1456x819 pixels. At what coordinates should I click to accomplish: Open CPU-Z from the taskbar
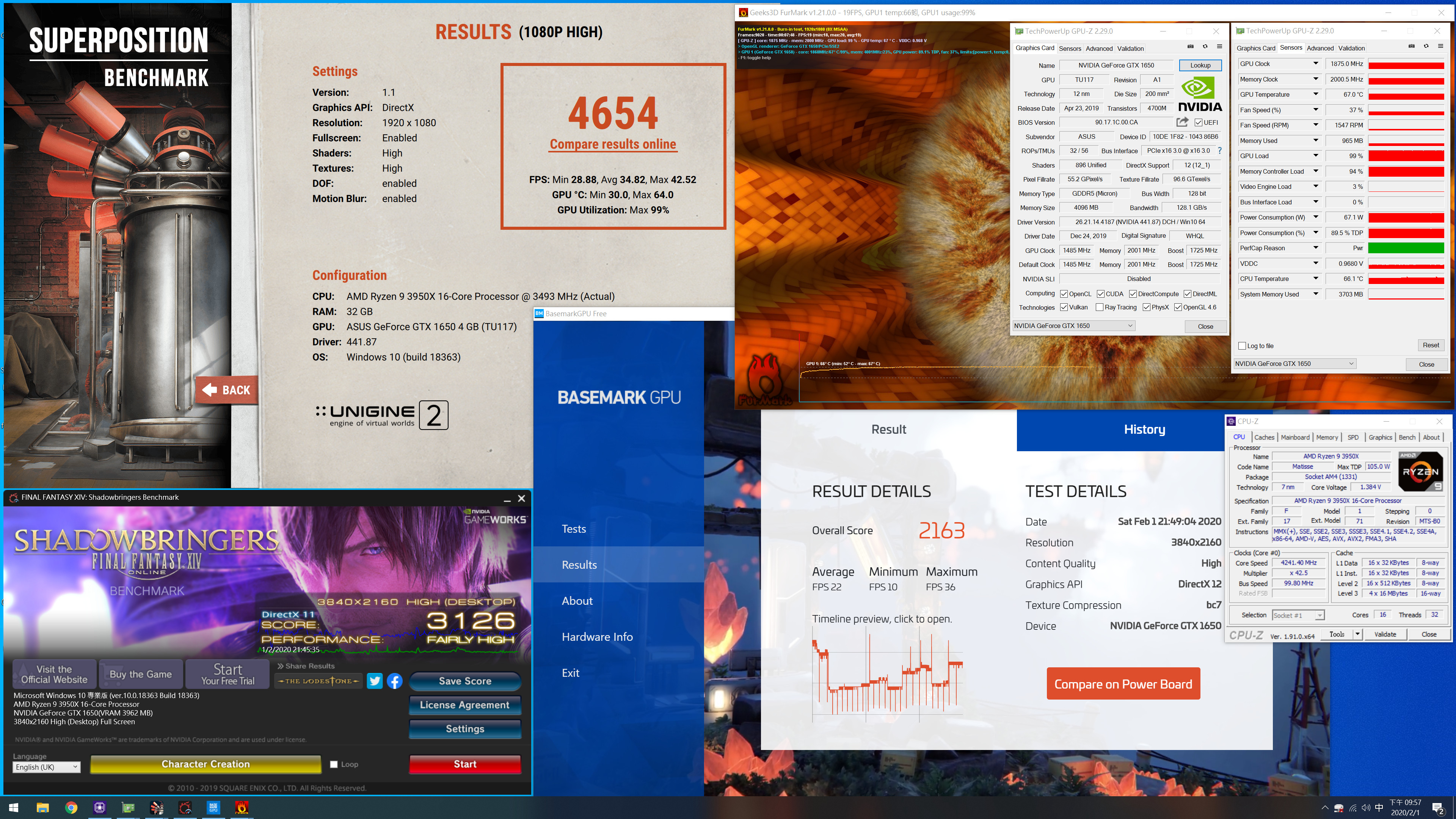coord(99,807)
